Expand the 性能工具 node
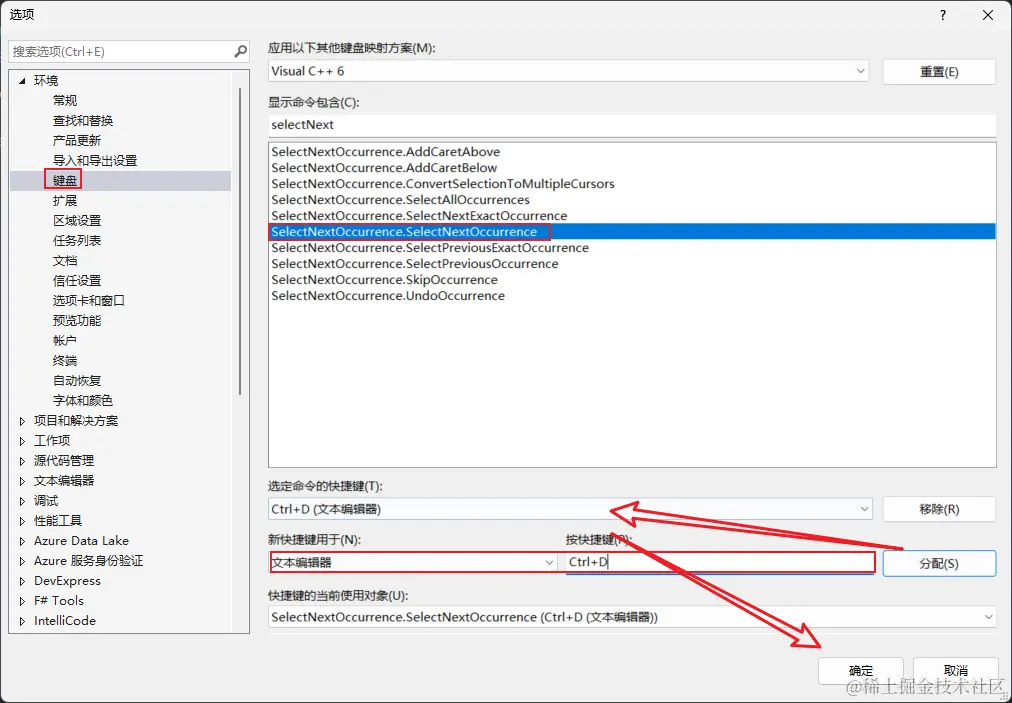 (x=22, y=521)
